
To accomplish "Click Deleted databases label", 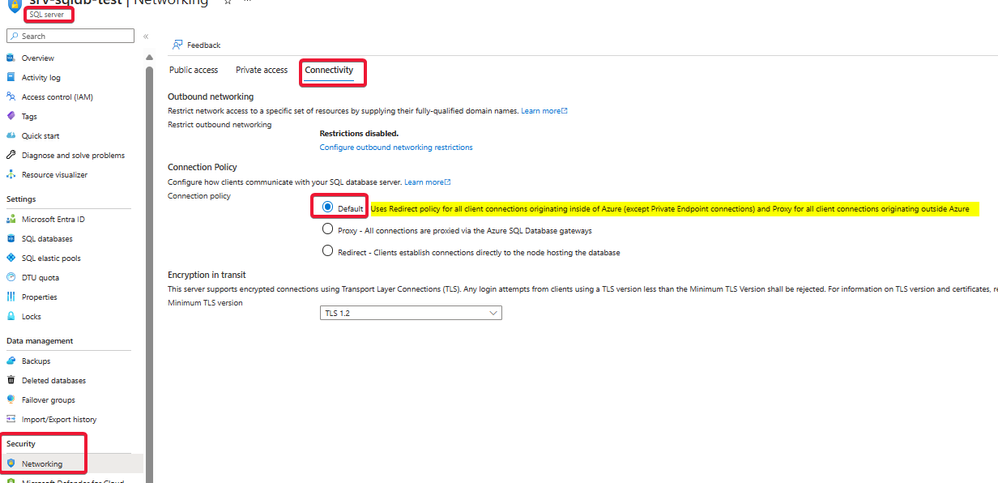I will [53, 381].
